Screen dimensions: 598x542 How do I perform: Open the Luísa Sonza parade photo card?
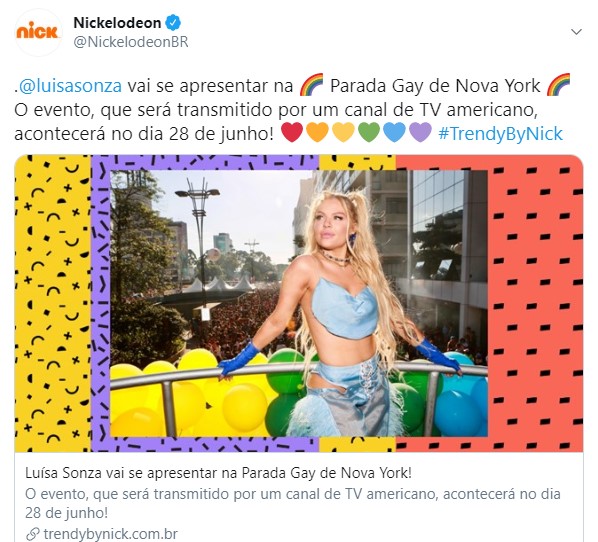pyautogui.click(x=299, y=303)
